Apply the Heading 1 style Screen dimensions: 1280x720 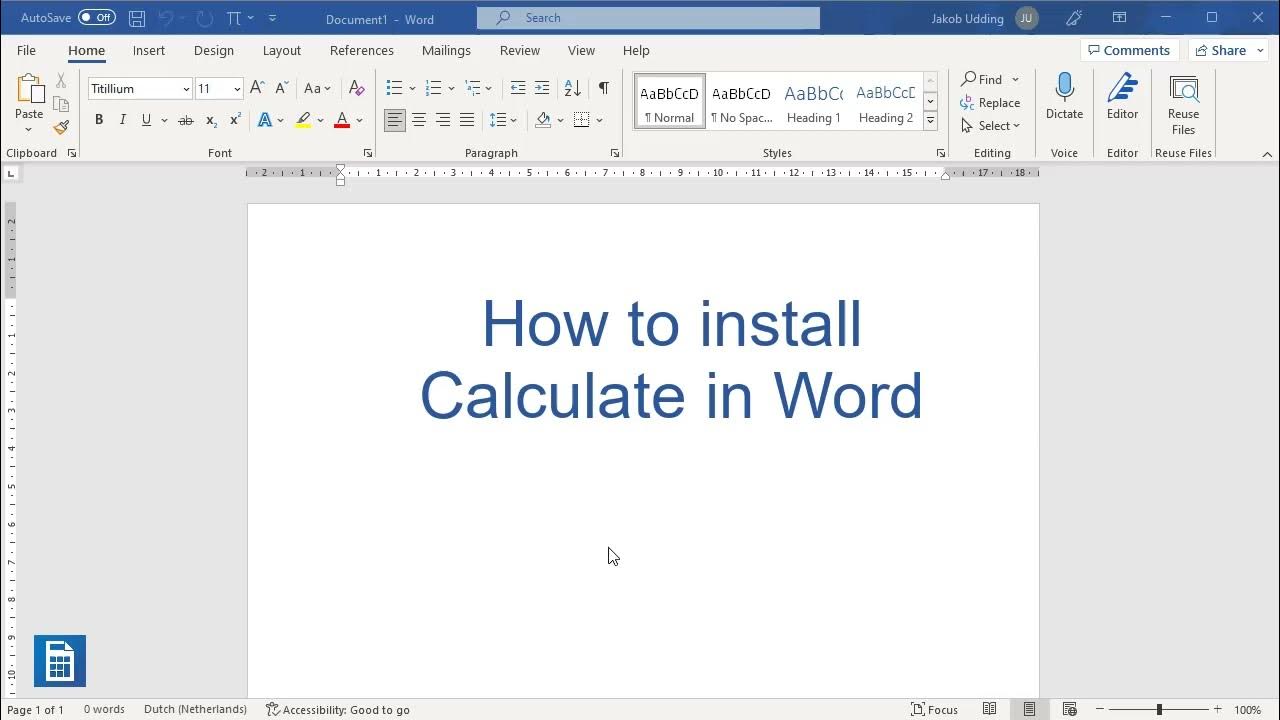click(813, 102)
